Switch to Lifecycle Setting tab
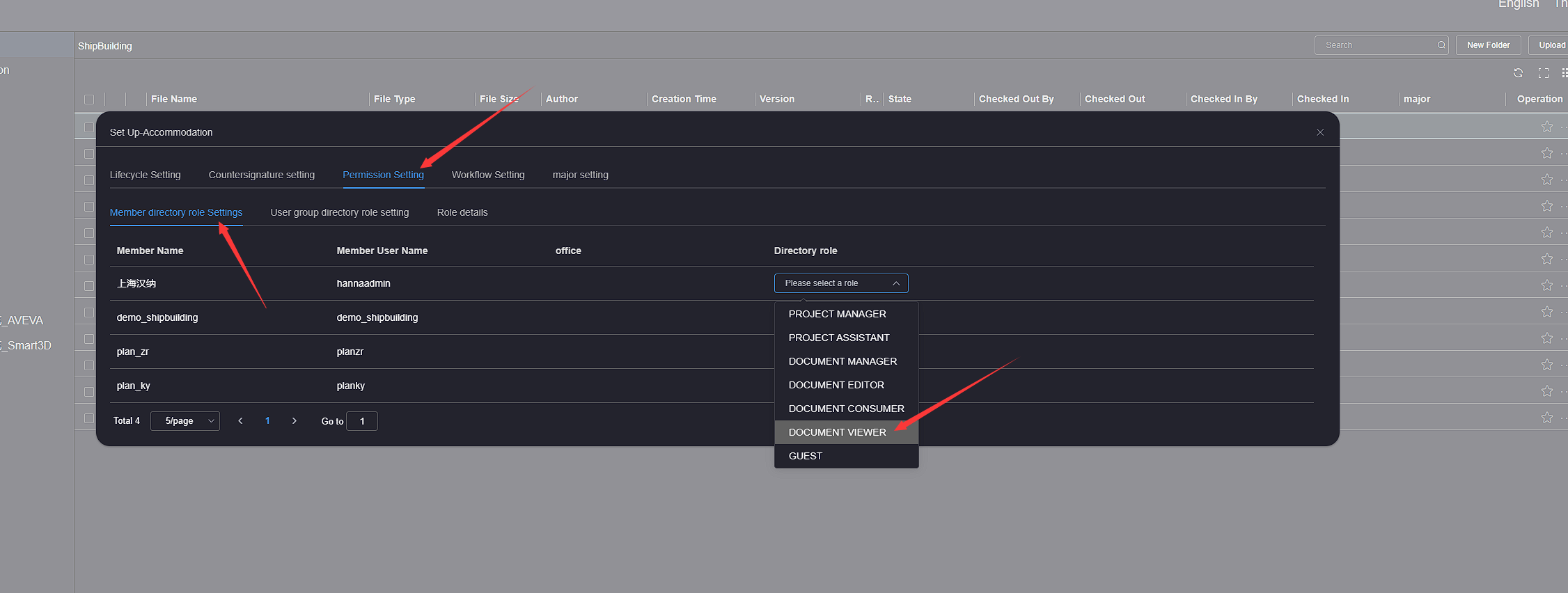The image size is (1568, 593). 145,175
